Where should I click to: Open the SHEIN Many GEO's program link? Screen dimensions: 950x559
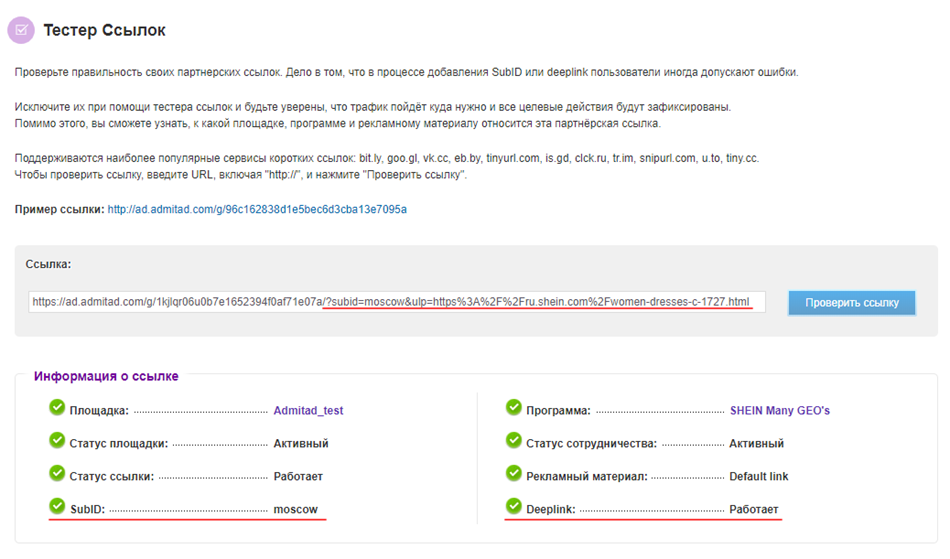779,411
